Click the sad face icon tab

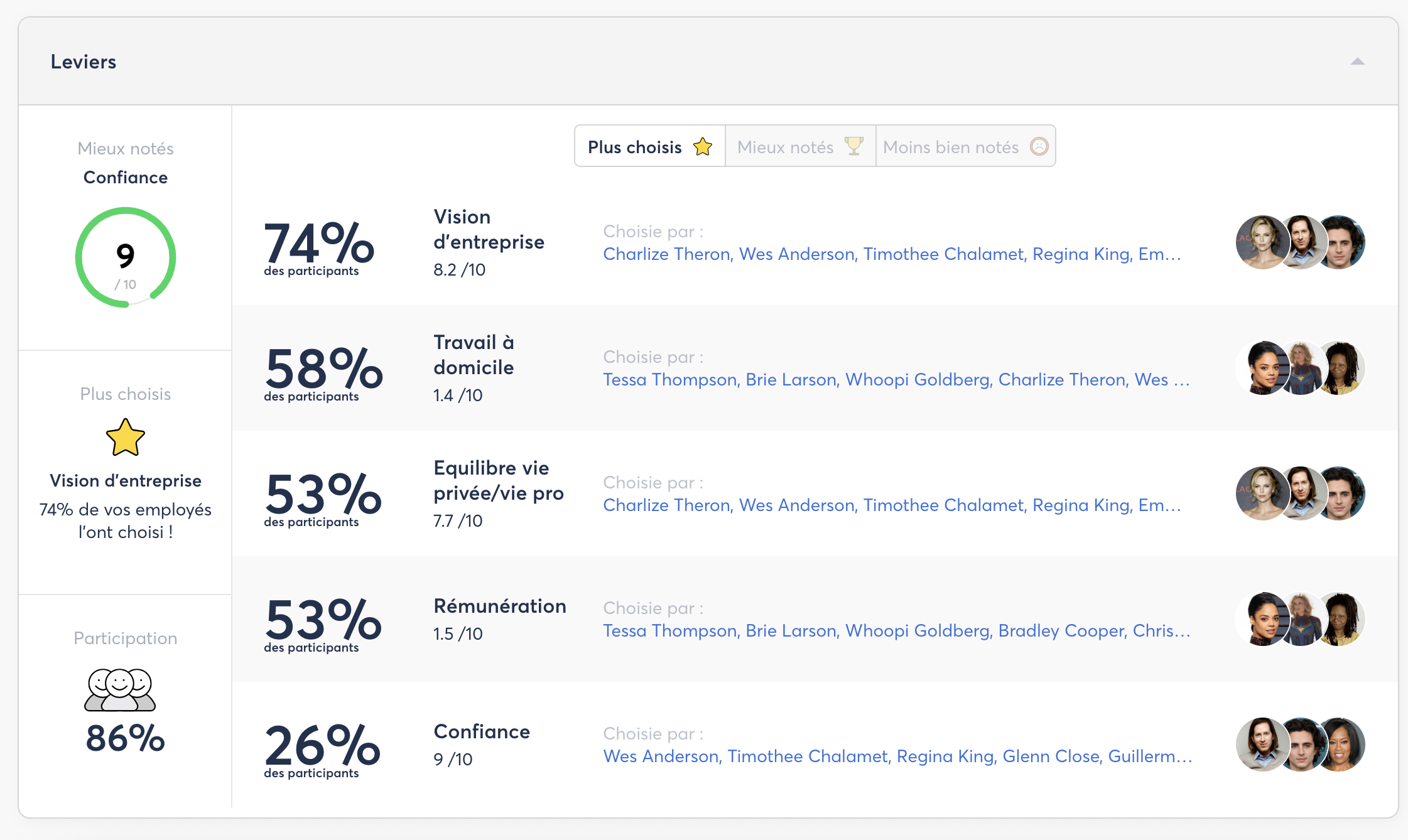(1039, 146)
